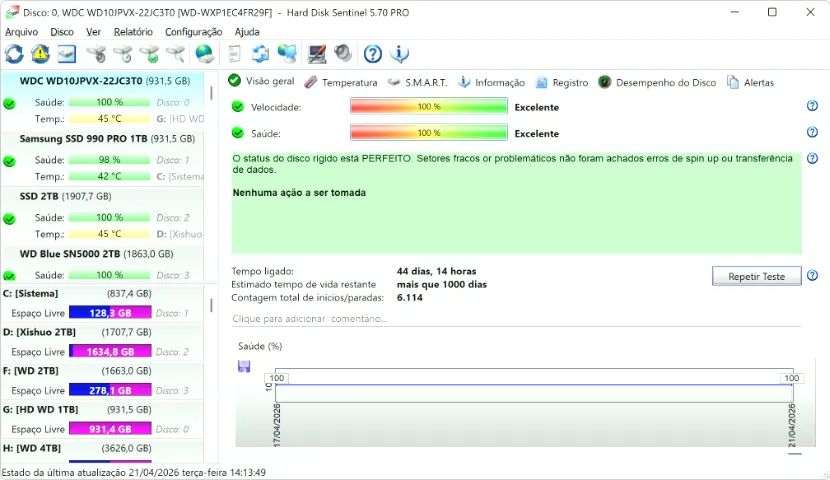830x480 pixels.
Task: Open the Ver menu
Action: pyautogui.click(x=93, y=32)
